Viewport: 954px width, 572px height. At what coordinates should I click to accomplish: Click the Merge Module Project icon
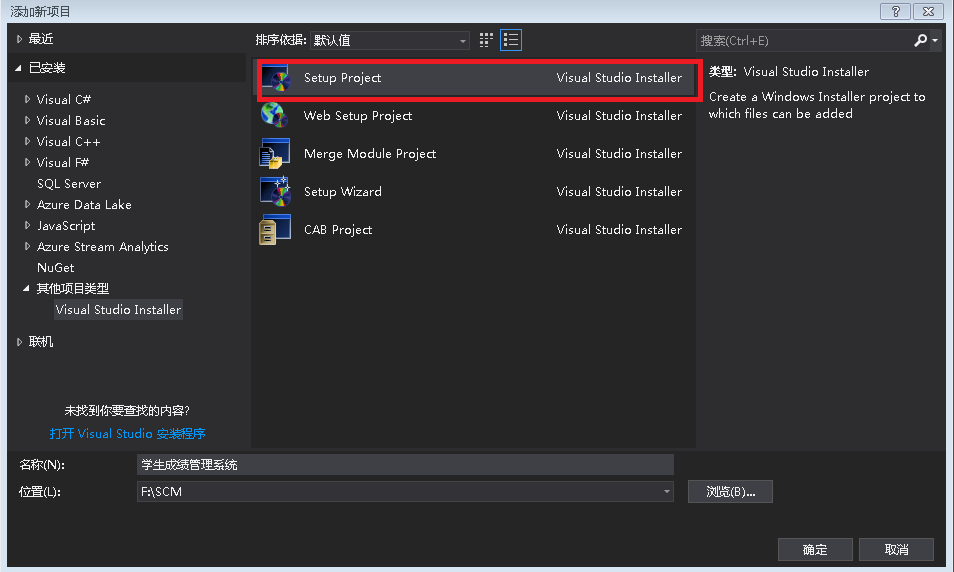pos(274,153)
